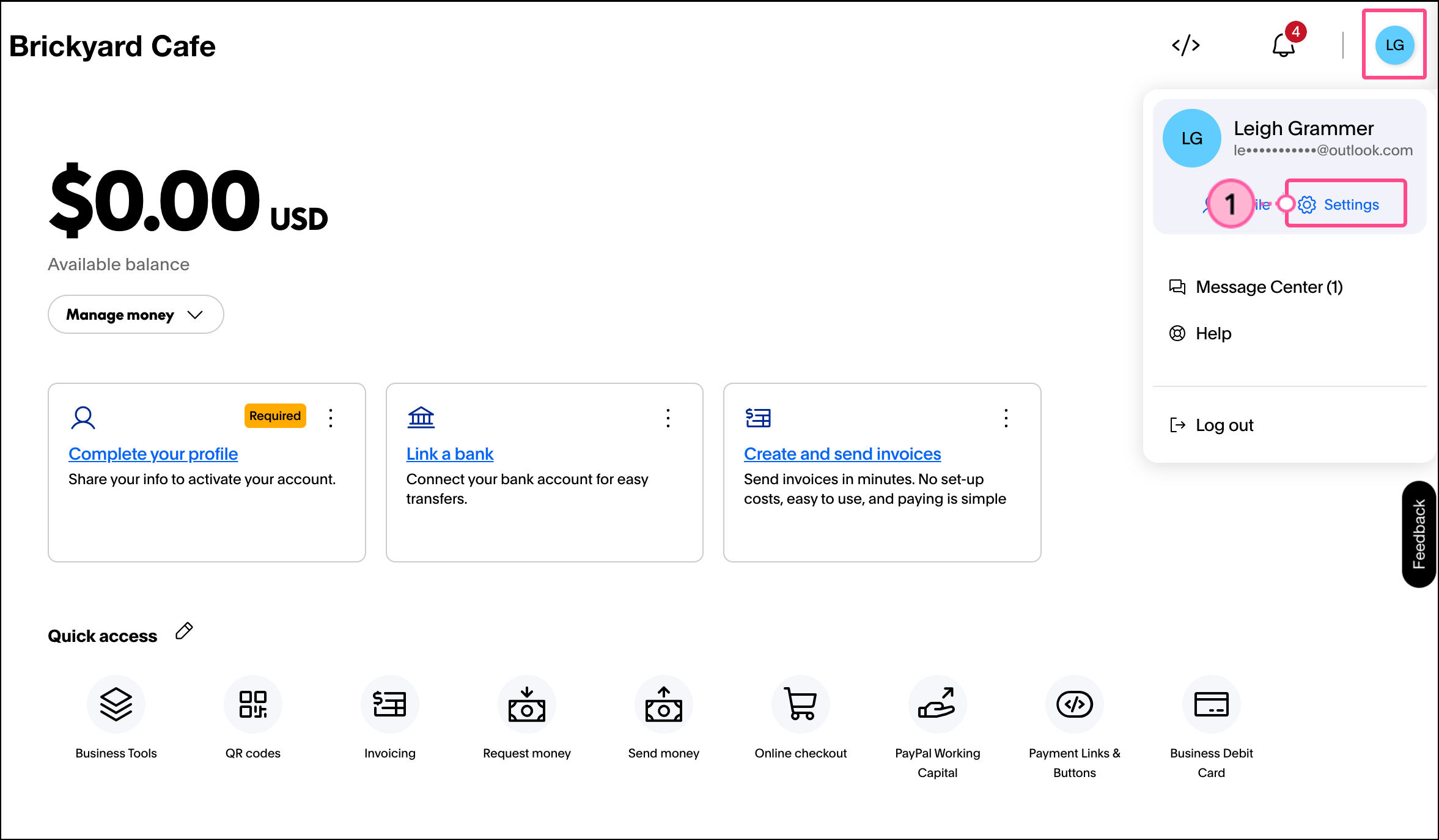Viewport: 1439px width, 840px height.
Task: Click the Available balance label
Action: point(119,264)
